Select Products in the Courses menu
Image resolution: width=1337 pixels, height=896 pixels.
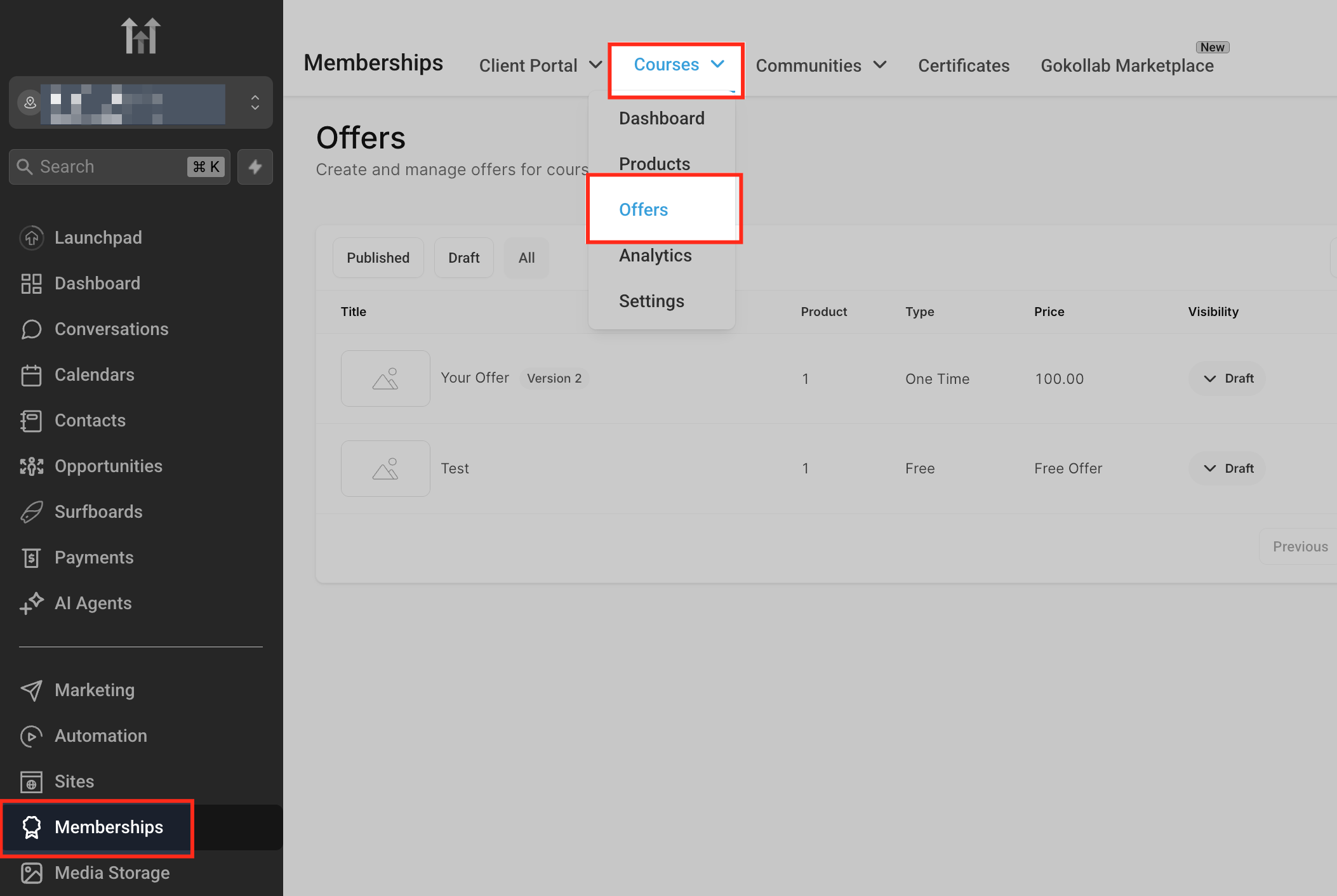click(x=654, y=164)
